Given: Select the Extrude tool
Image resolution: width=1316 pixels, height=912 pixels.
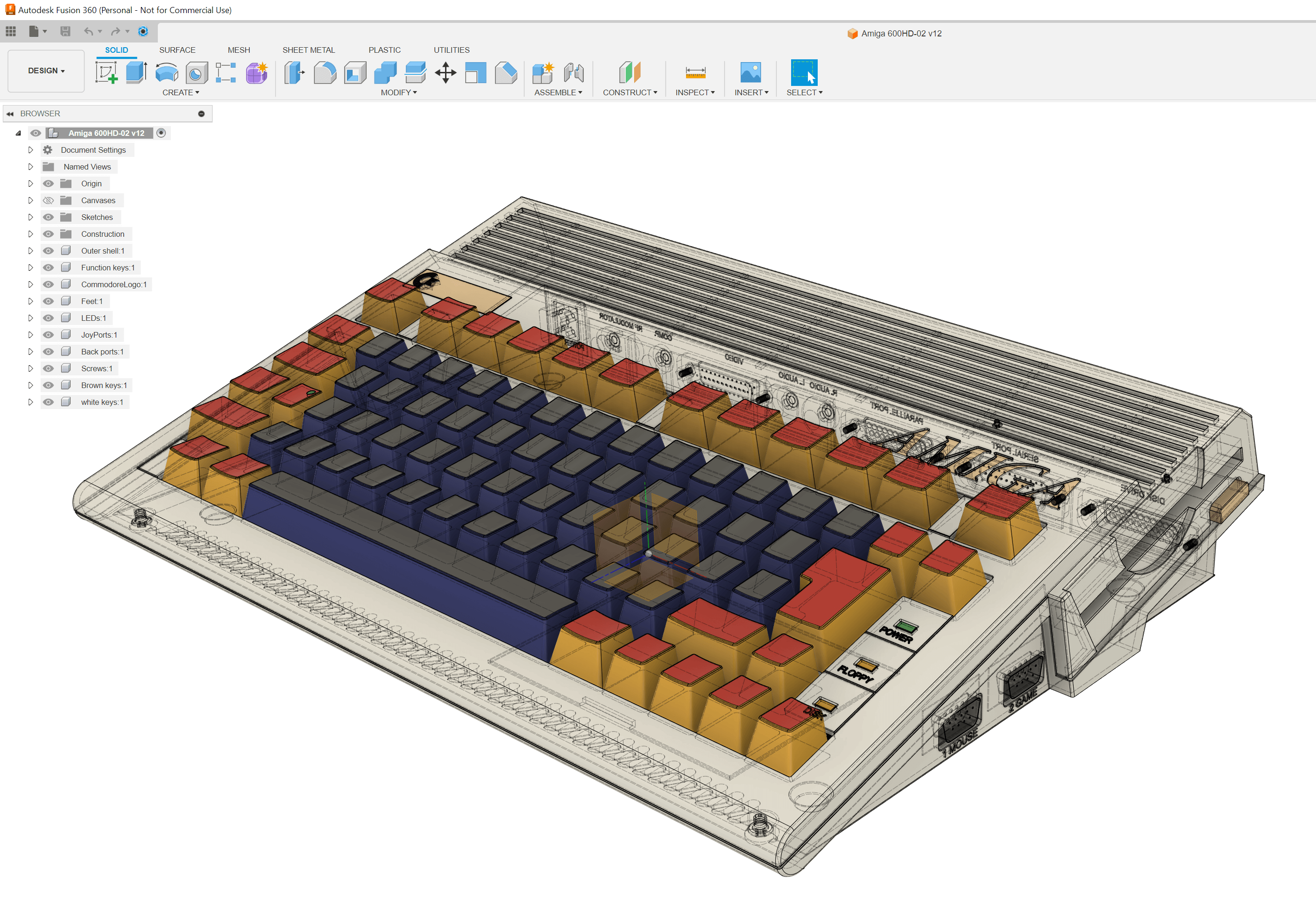Looking at the screenshot, I should (136, 72).
